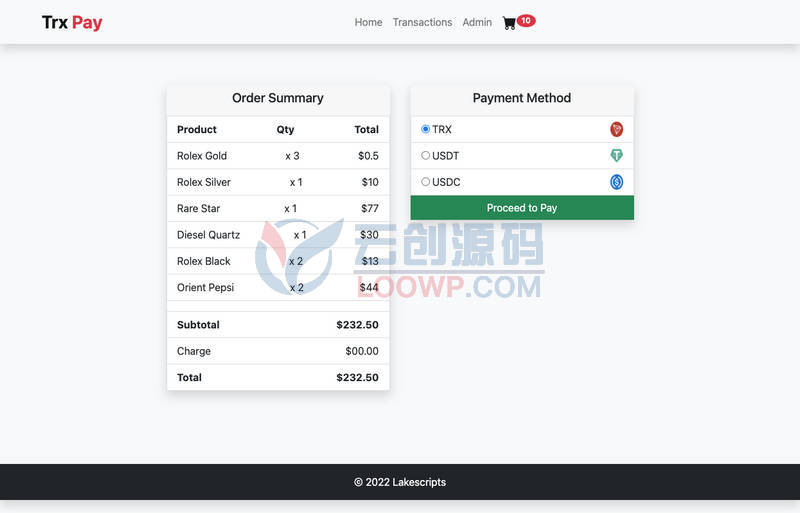This screenshot has width=800, height=513.
Task: Click the green USDT Tether logo
Action: (x=616, y=155)
